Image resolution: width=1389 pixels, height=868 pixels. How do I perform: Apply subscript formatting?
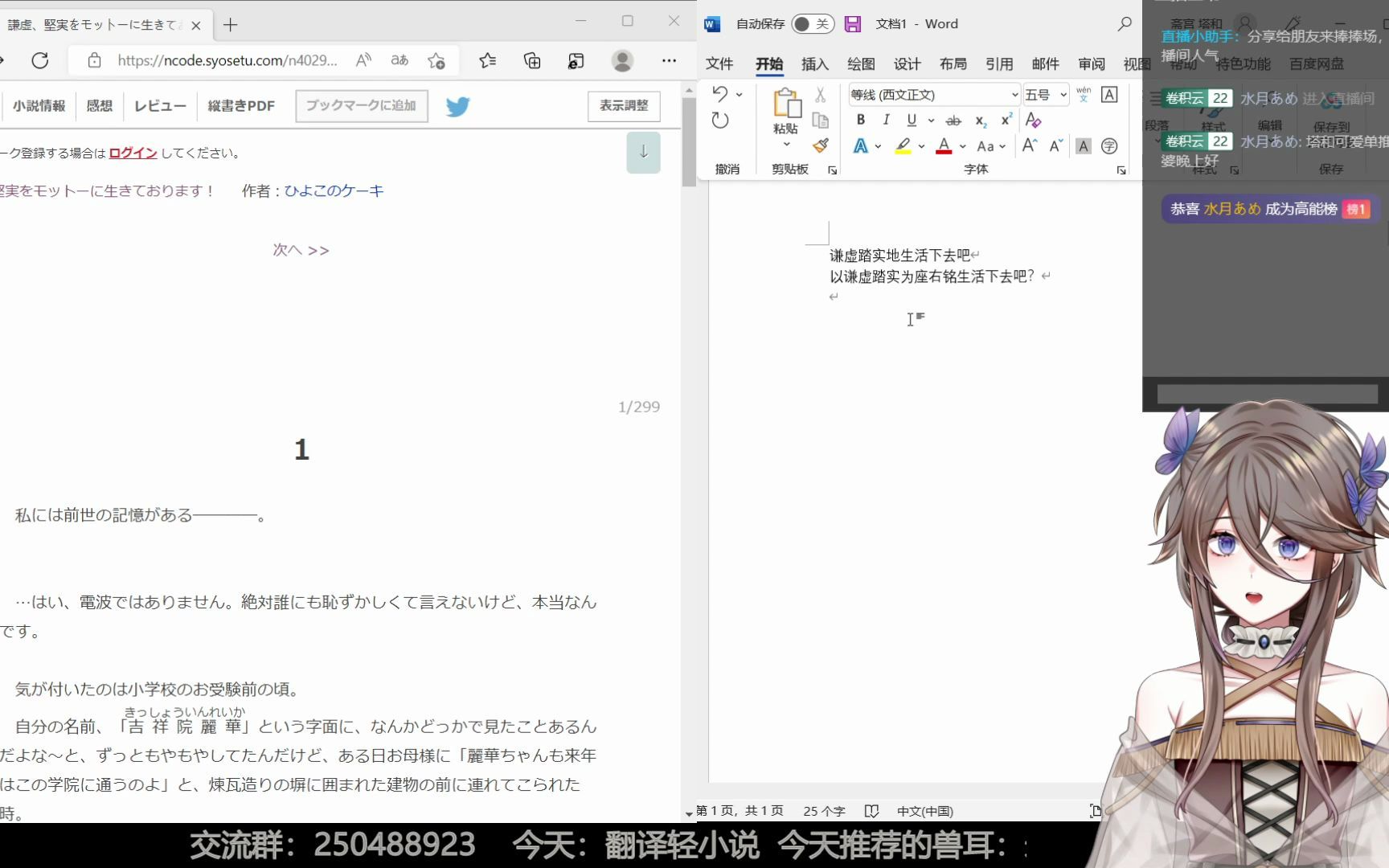[981, 121]
